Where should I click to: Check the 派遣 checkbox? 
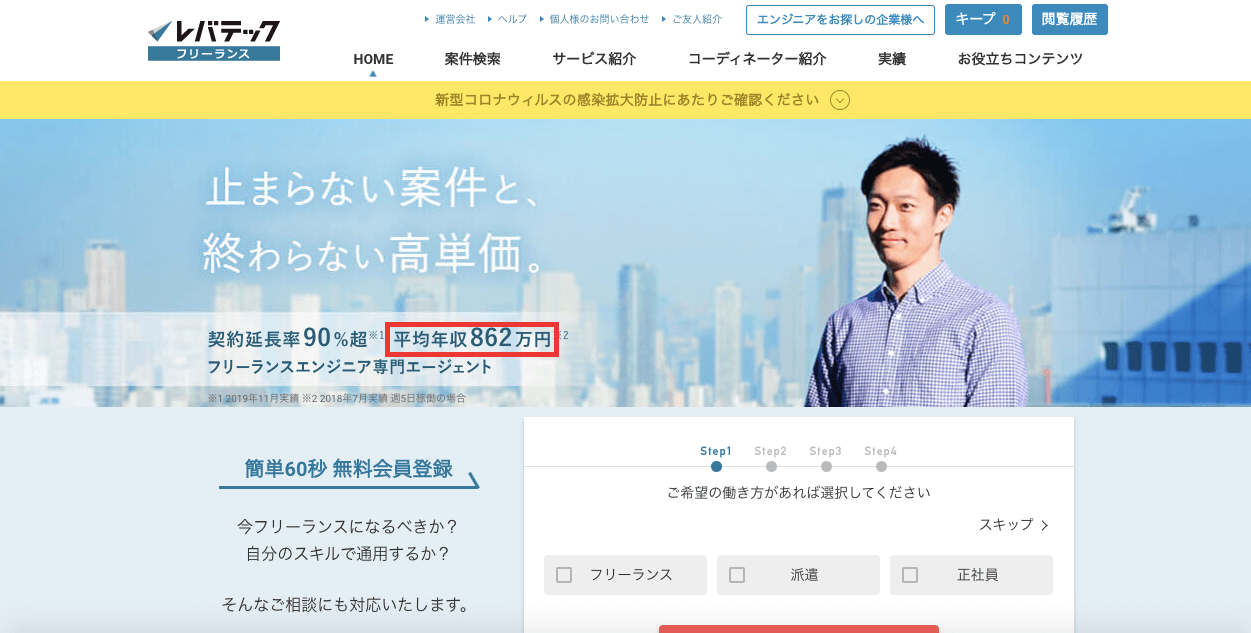737,575
